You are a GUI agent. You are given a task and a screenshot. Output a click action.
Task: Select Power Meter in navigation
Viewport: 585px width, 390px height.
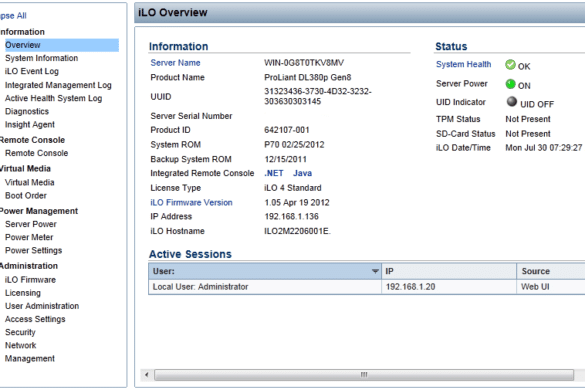(x=29, y=237)
